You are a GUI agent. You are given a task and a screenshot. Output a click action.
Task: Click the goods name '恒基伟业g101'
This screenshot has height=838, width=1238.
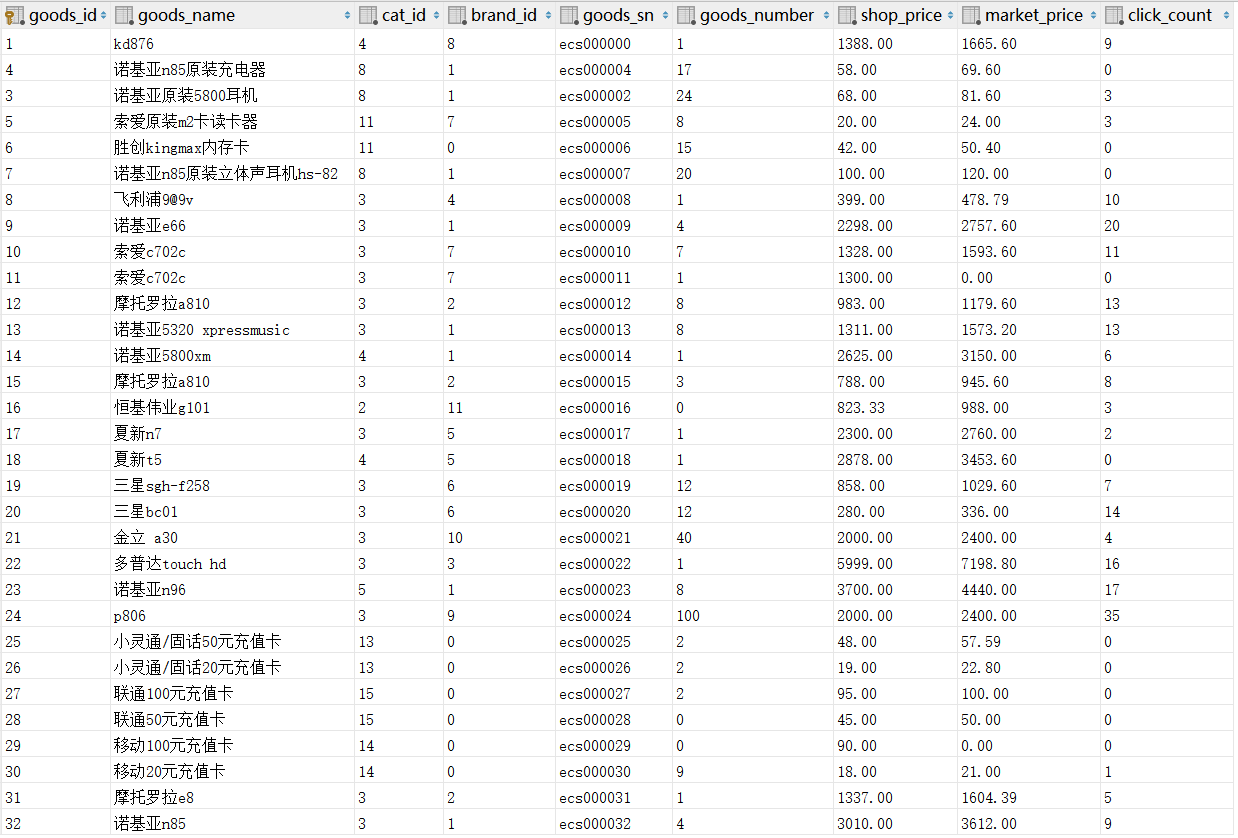(162, 408)
